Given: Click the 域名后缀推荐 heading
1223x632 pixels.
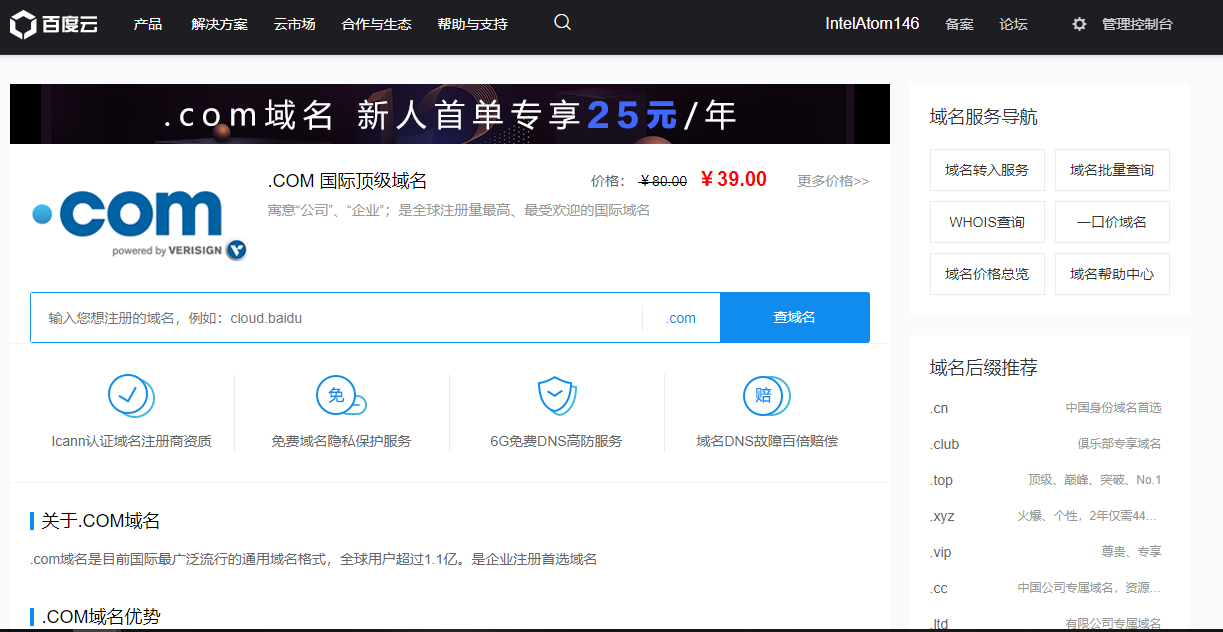Looking at the screenshot, I should tap(983, 368).
